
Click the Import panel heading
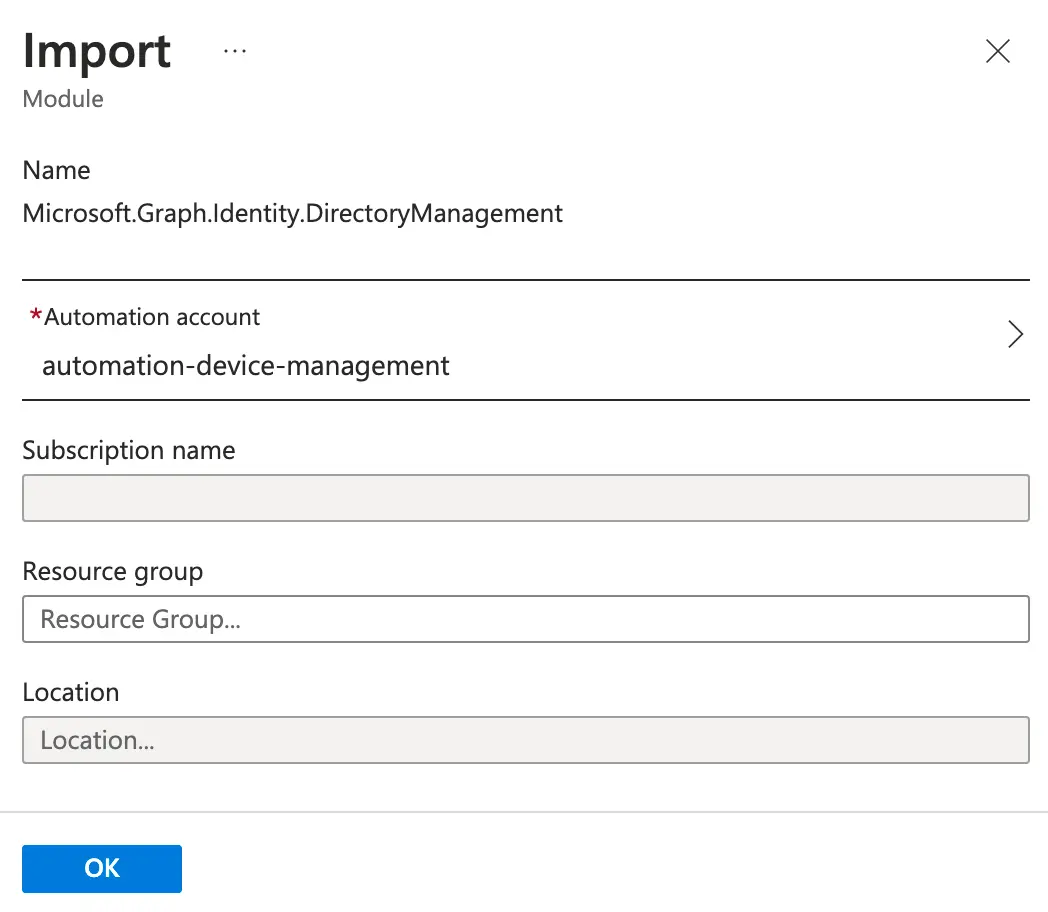(x=97, y=51)
